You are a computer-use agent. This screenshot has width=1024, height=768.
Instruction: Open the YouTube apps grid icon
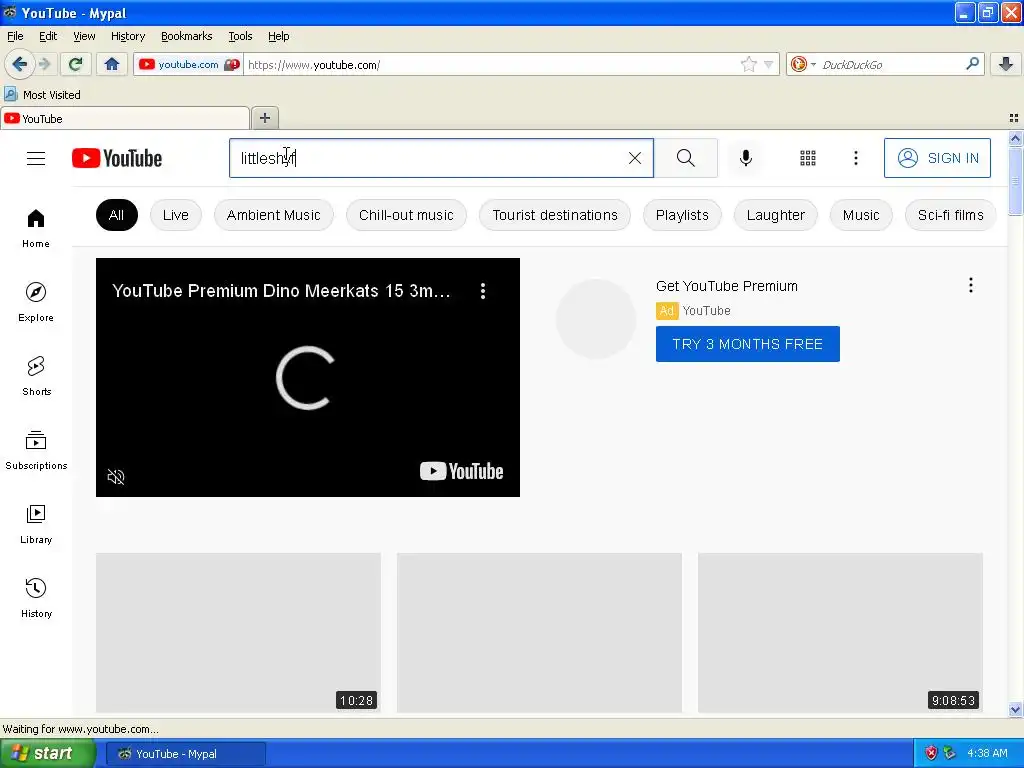(808, 158)
